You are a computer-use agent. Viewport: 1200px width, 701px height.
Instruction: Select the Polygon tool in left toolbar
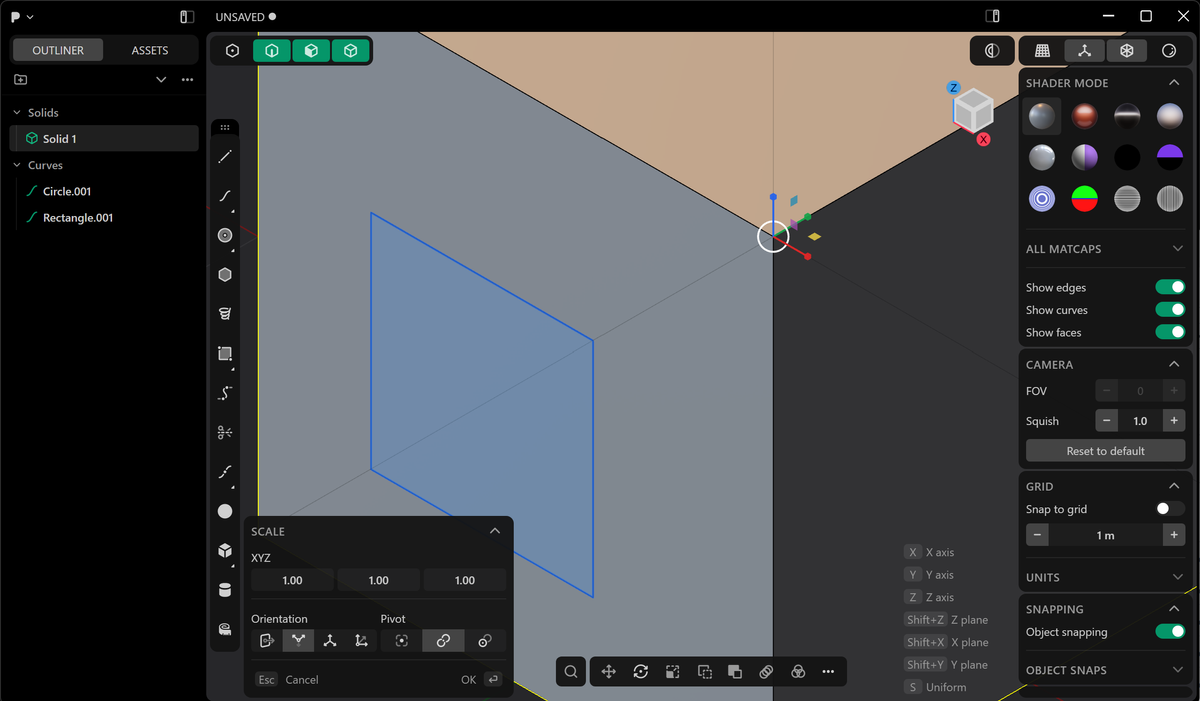[x=225, y=274]
